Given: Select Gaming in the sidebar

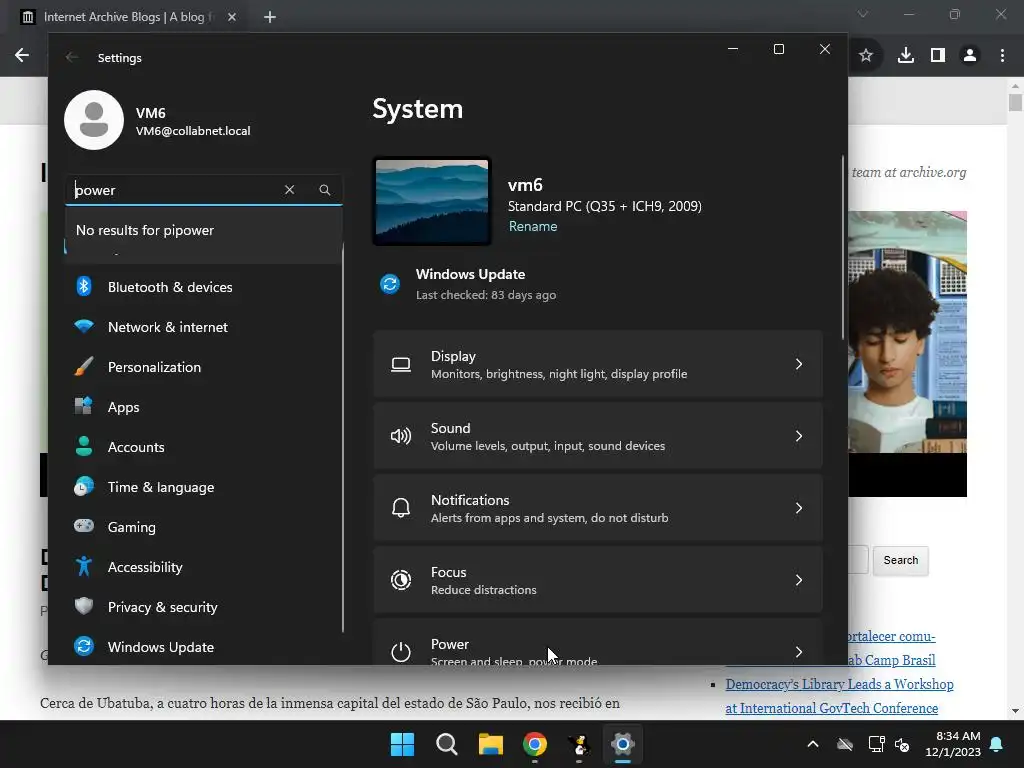Looking at the screenshot, I should [202, 527].
